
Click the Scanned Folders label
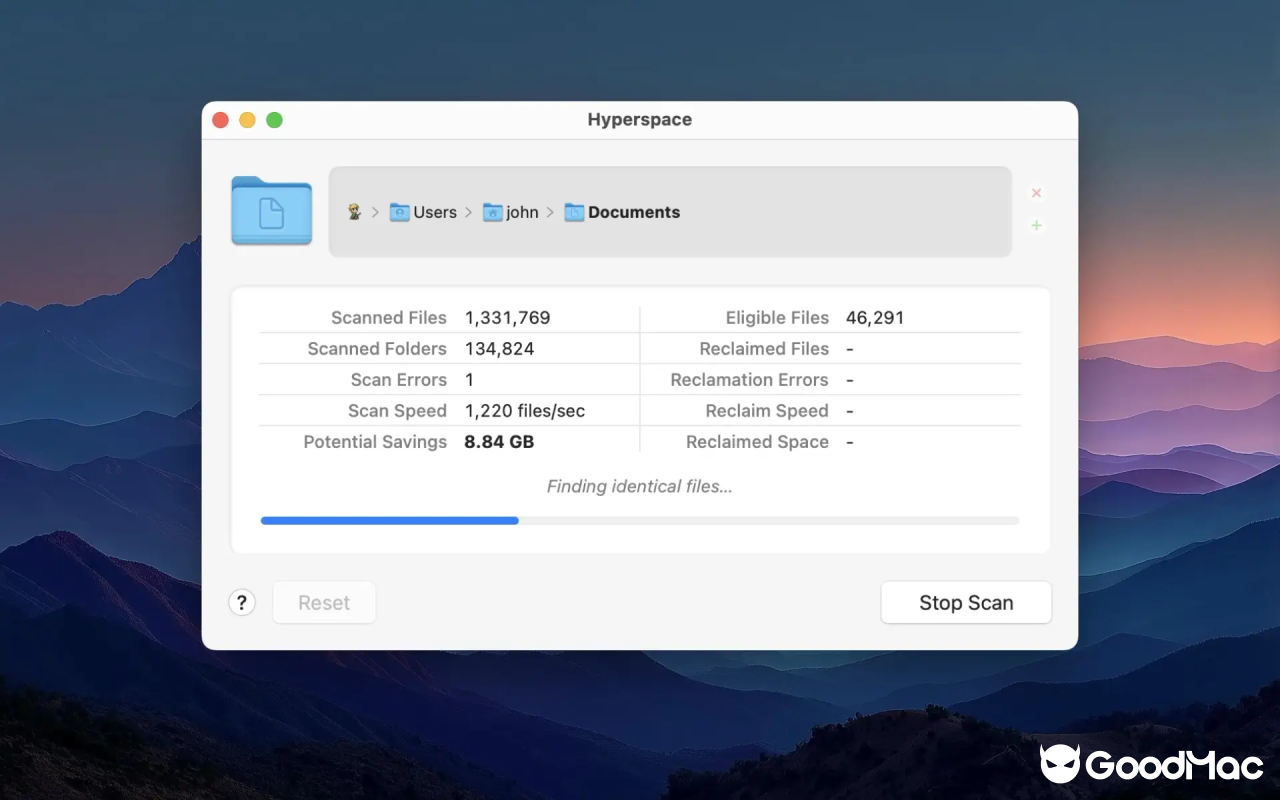click(377, 349)
